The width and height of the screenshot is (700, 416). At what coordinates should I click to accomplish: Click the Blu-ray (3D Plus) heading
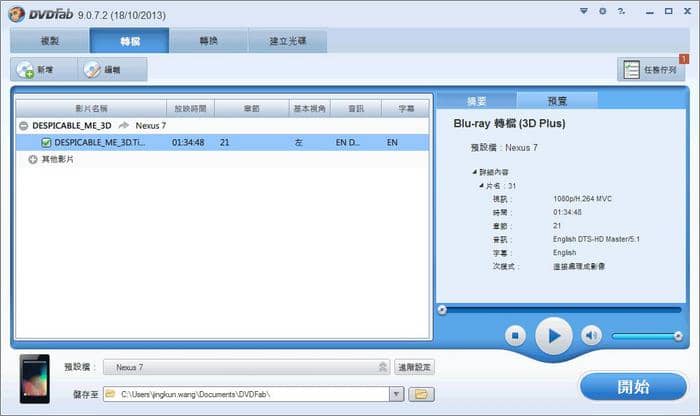click(x=509, y=123)
